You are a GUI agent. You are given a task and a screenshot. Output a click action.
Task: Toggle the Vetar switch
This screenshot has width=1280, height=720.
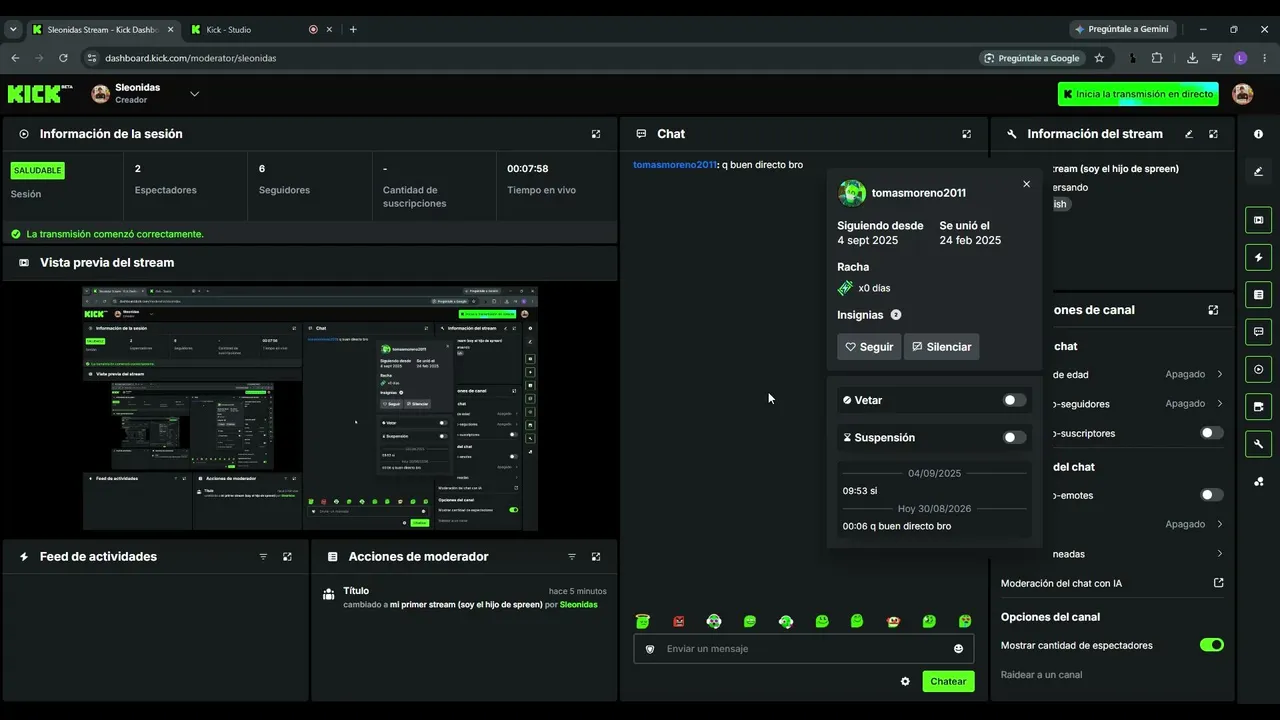pos(1015,400)
